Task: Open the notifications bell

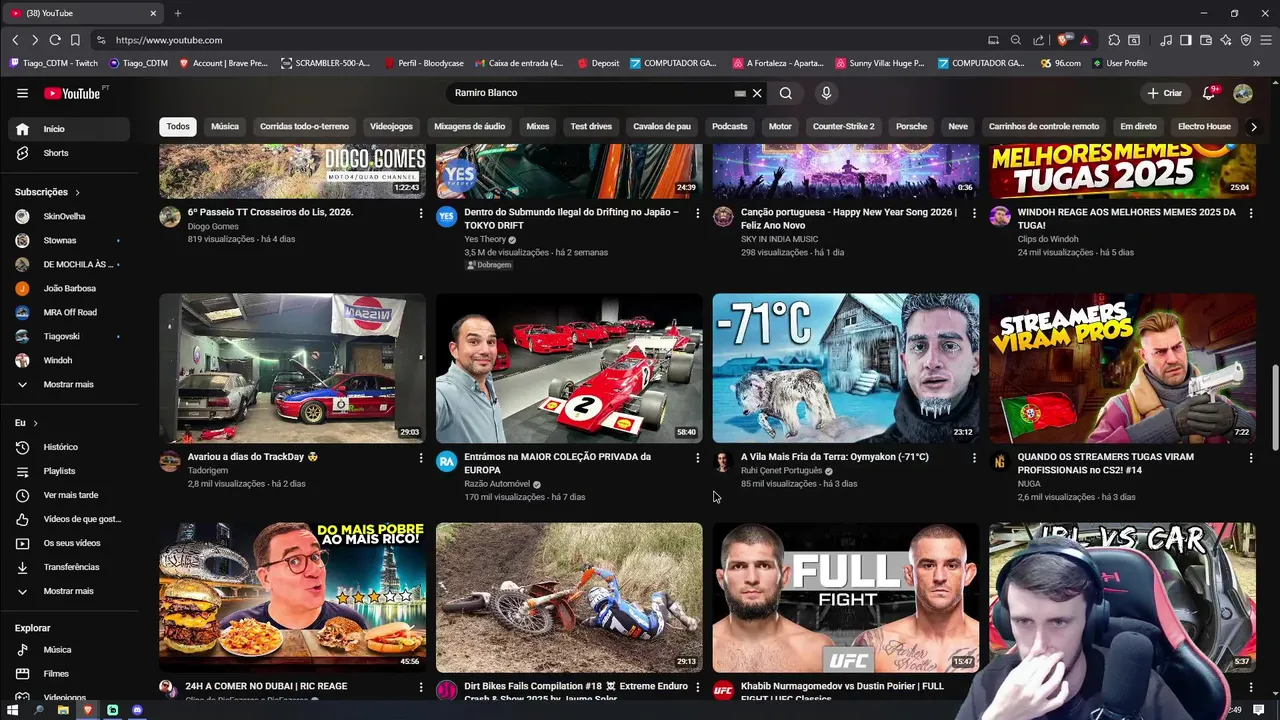Action: pyautogui.click(x=1209, y=93)
